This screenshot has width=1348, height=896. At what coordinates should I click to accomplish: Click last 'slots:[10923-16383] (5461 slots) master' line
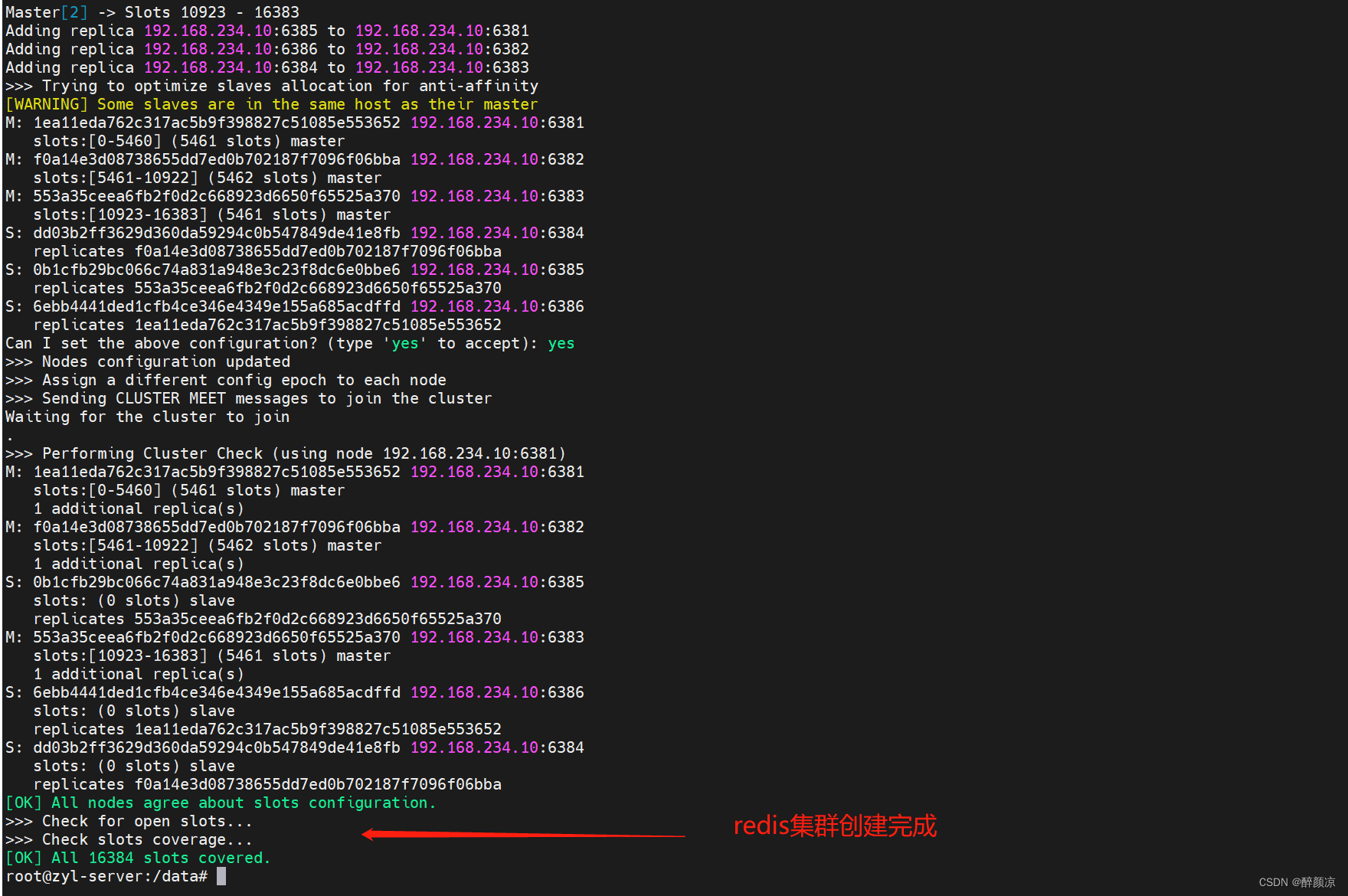[212, 656]
